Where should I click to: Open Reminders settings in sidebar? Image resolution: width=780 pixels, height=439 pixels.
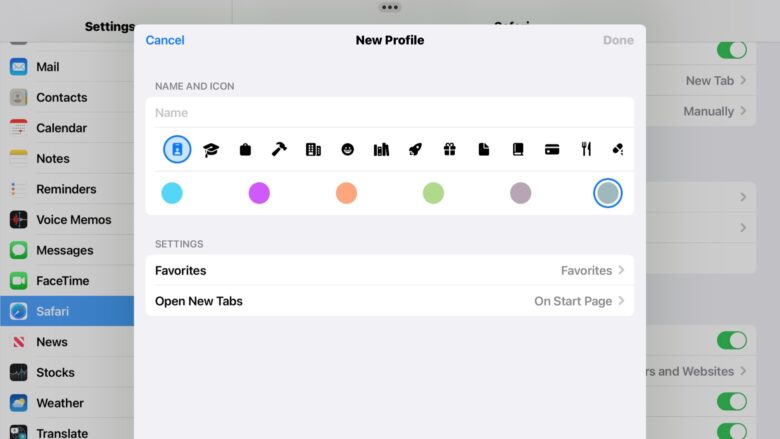tap(67, 189)
